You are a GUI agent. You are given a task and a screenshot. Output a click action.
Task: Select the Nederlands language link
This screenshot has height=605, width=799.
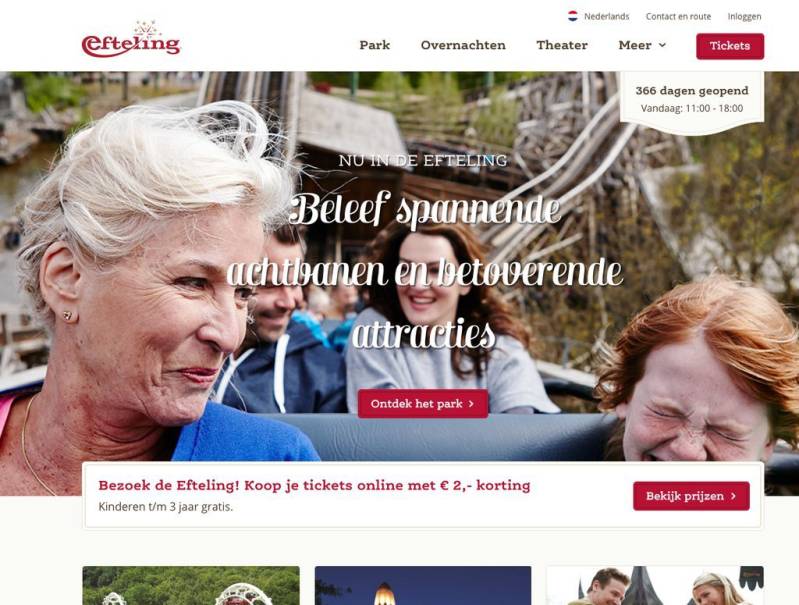click(x=606, y=16)
